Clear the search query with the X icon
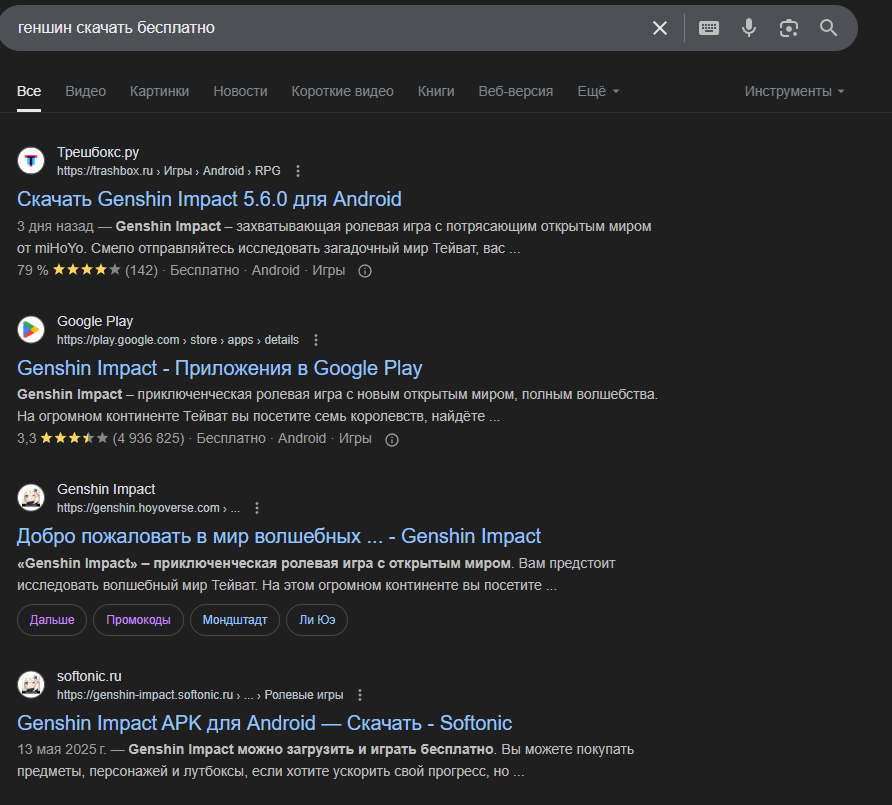 660,28
